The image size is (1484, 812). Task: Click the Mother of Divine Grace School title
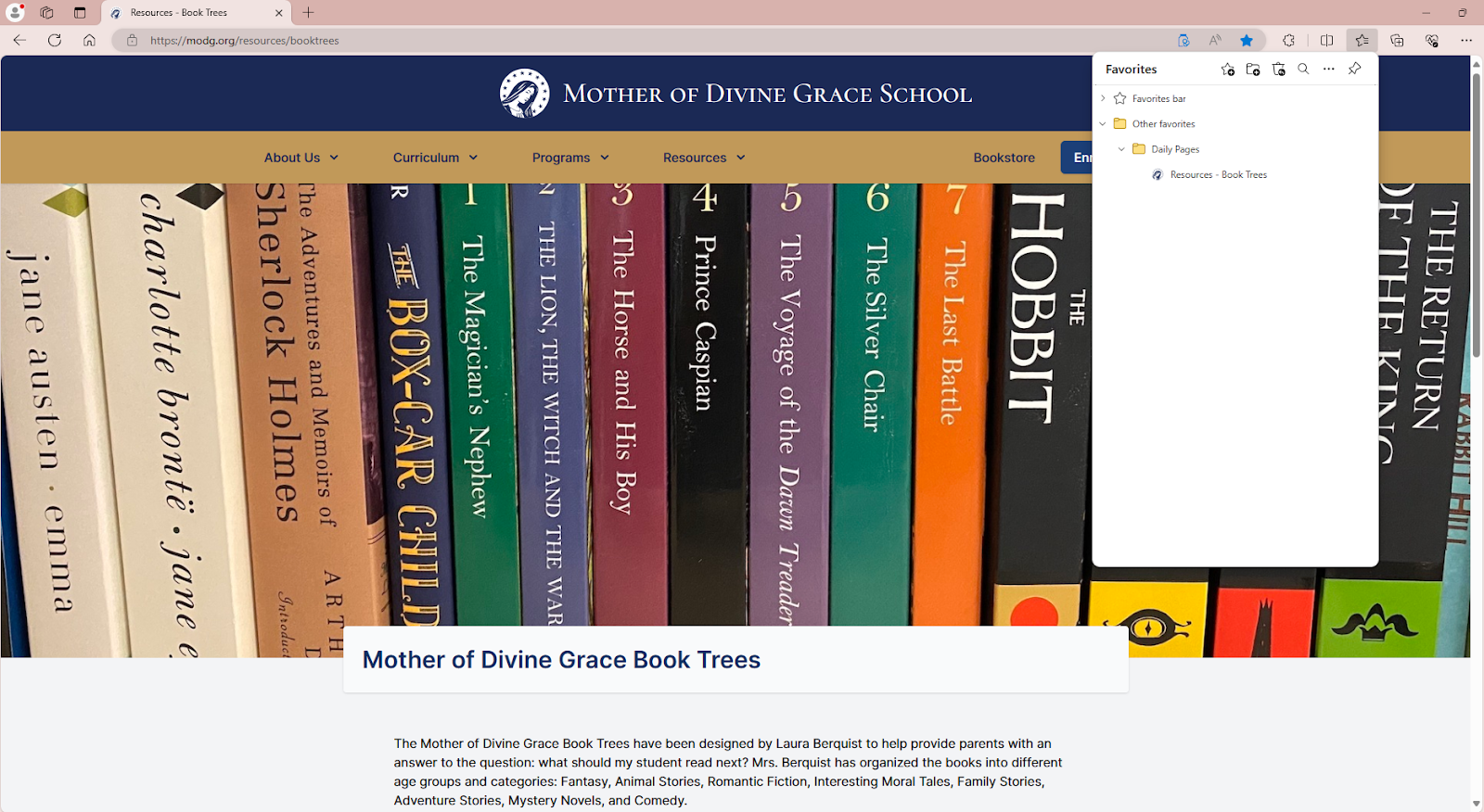click(768, 94)
